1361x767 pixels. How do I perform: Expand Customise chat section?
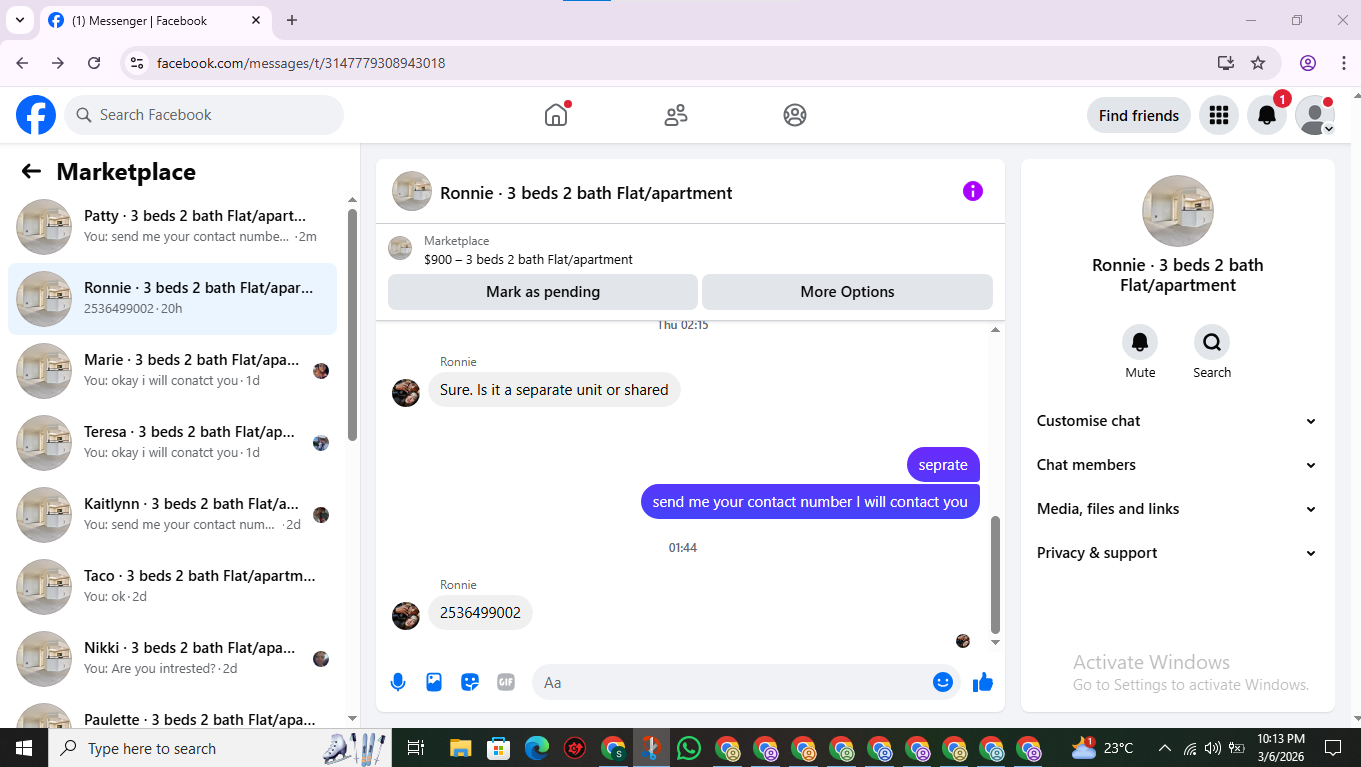tap(1176, 421)
